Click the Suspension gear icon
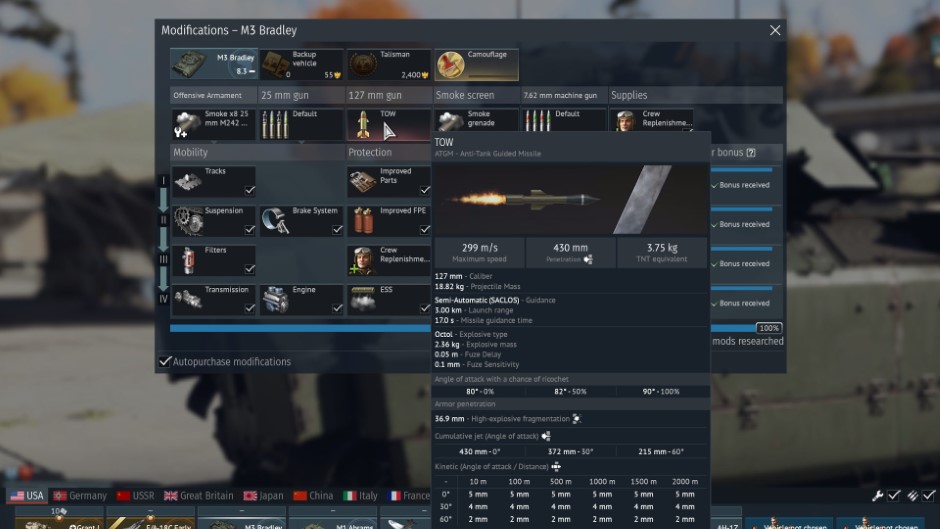Viewport: 940px width, 529px height. pos(187,221)
